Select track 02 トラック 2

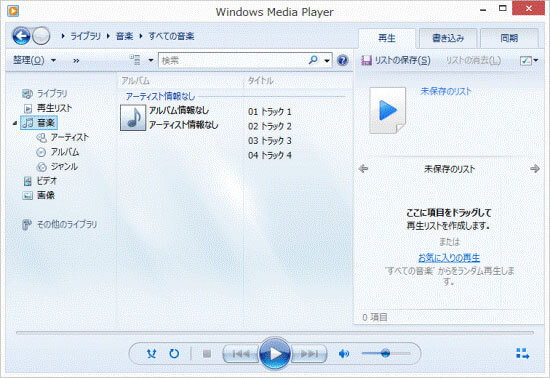pos(270,126)
